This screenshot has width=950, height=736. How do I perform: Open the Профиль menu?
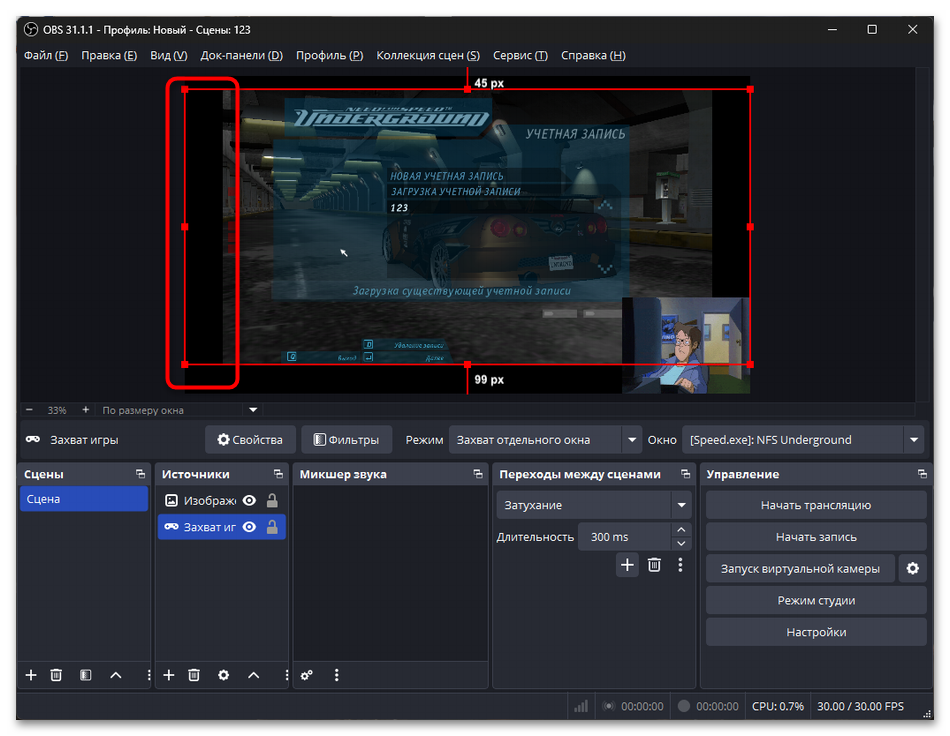329,55
